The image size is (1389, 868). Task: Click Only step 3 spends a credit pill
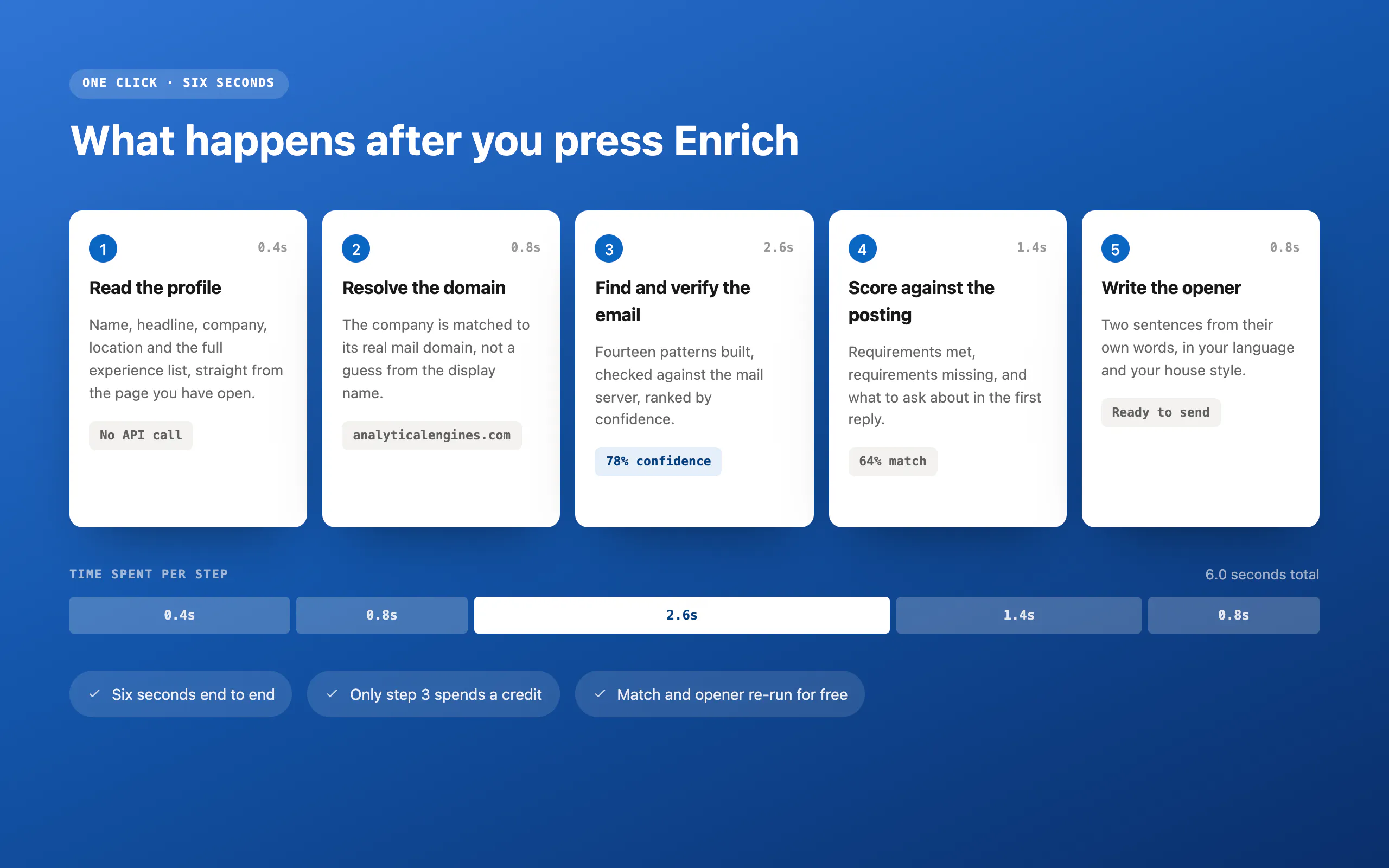pos(434,693)
